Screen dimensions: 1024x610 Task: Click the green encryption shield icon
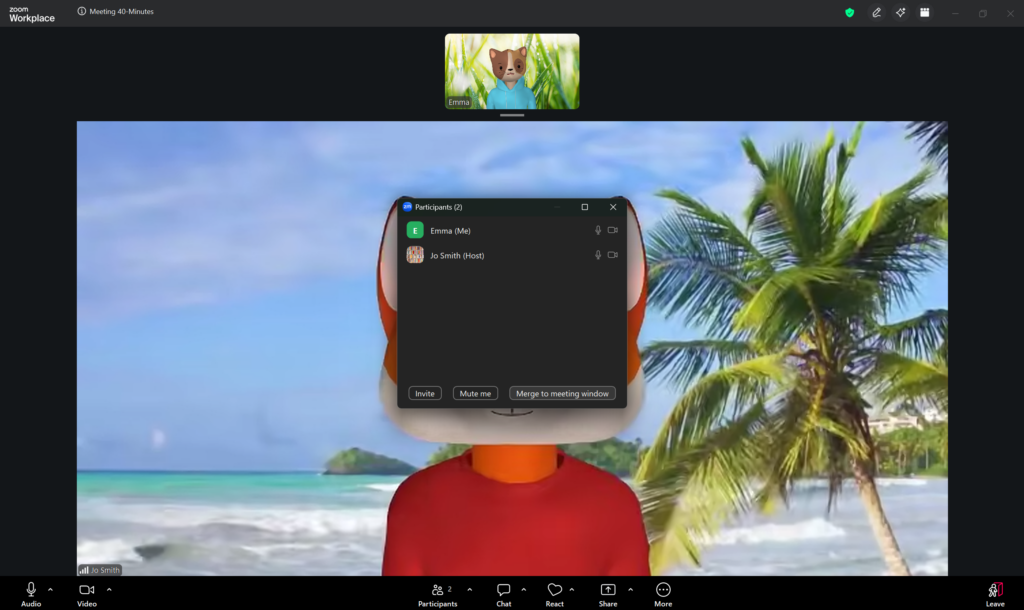[x=850, y=12]
